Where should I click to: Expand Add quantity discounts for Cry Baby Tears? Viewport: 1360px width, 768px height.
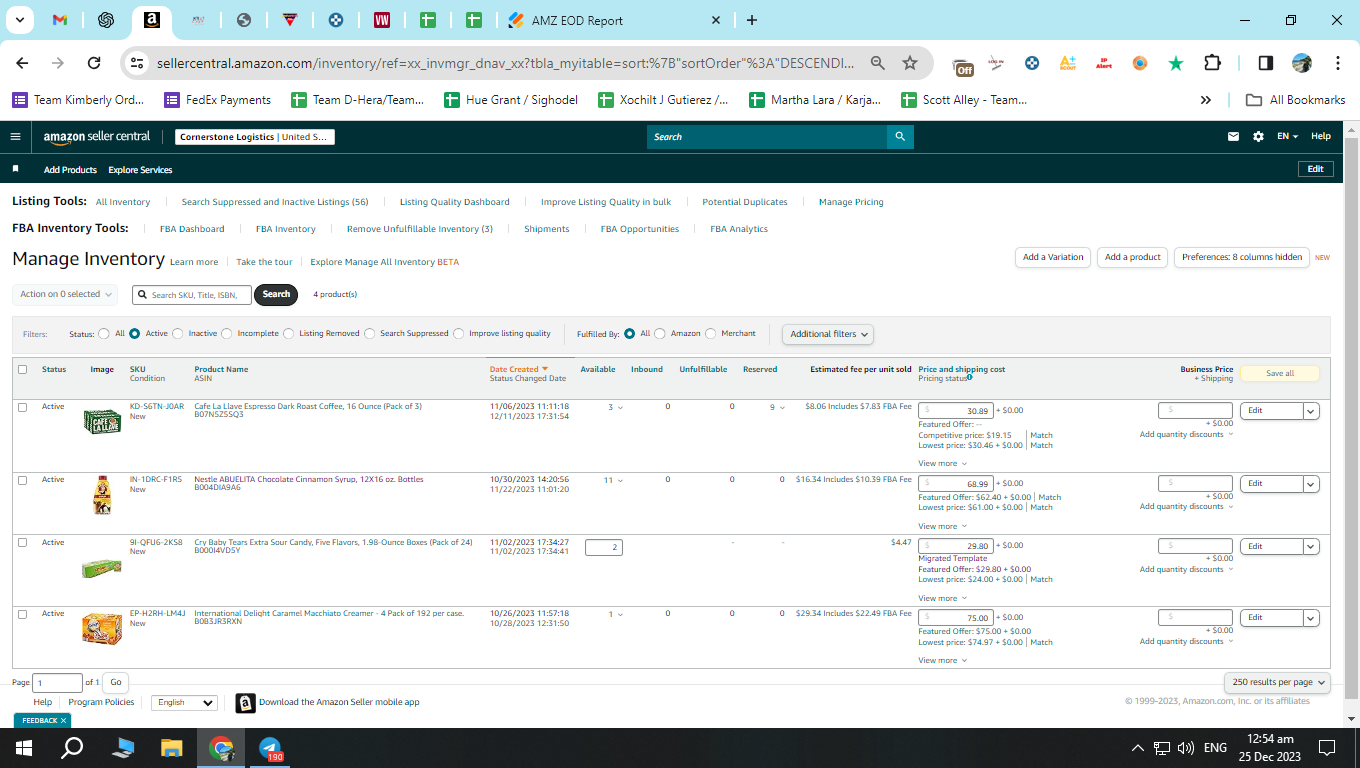(x=1186, y=570)
